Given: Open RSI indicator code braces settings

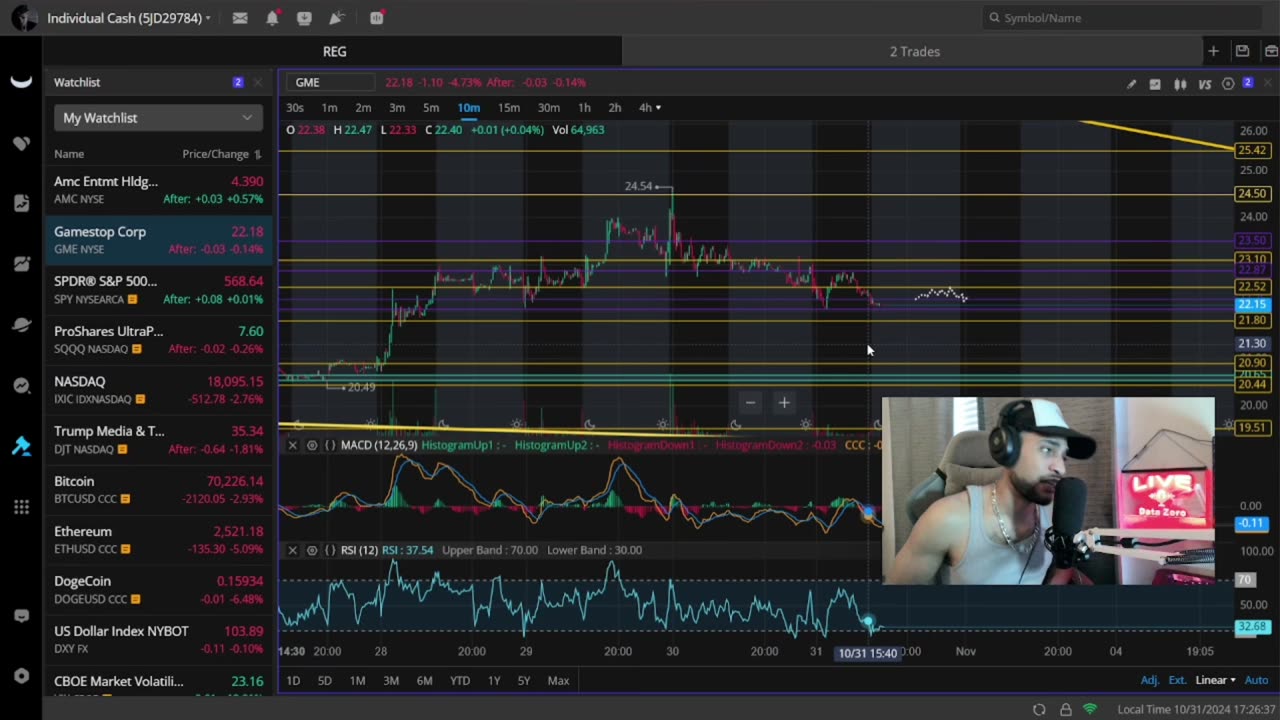Looking at the screenshot, I should 330,550.
